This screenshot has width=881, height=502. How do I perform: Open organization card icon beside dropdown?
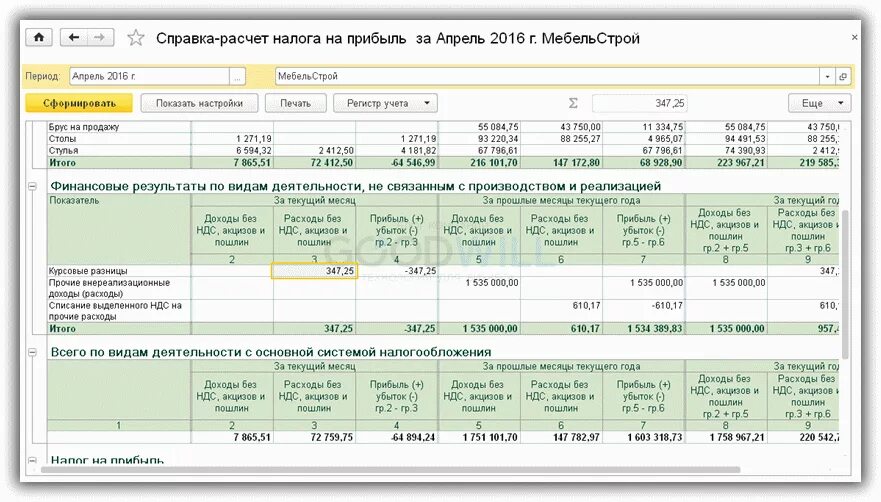click(843, 76)
